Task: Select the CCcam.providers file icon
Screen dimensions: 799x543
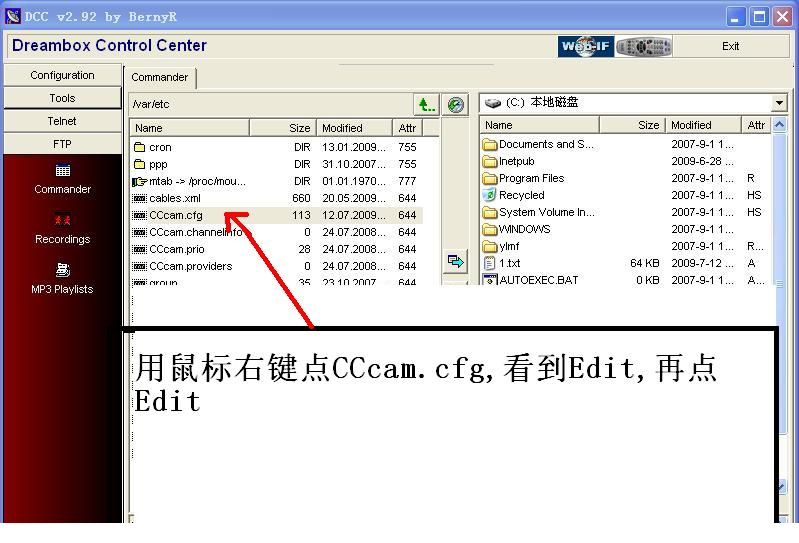Action: [139, 266]
